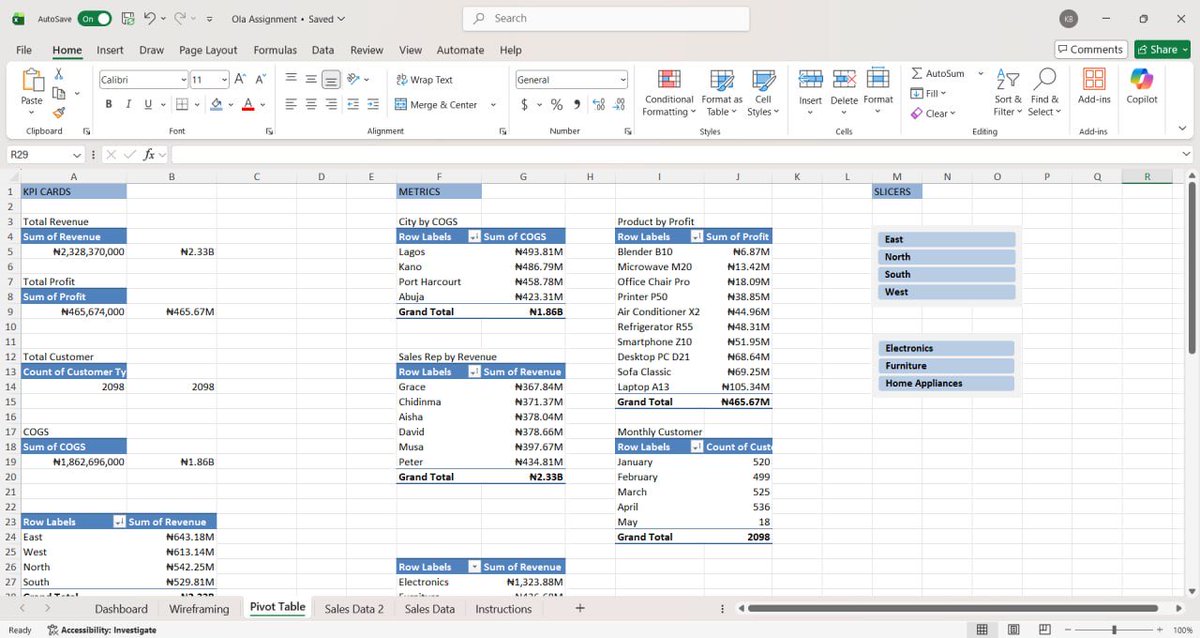The height and width of the screenshot is (638, 1200).
Task: Switch to Page Break Preview
Action: tap(1044, 630)
